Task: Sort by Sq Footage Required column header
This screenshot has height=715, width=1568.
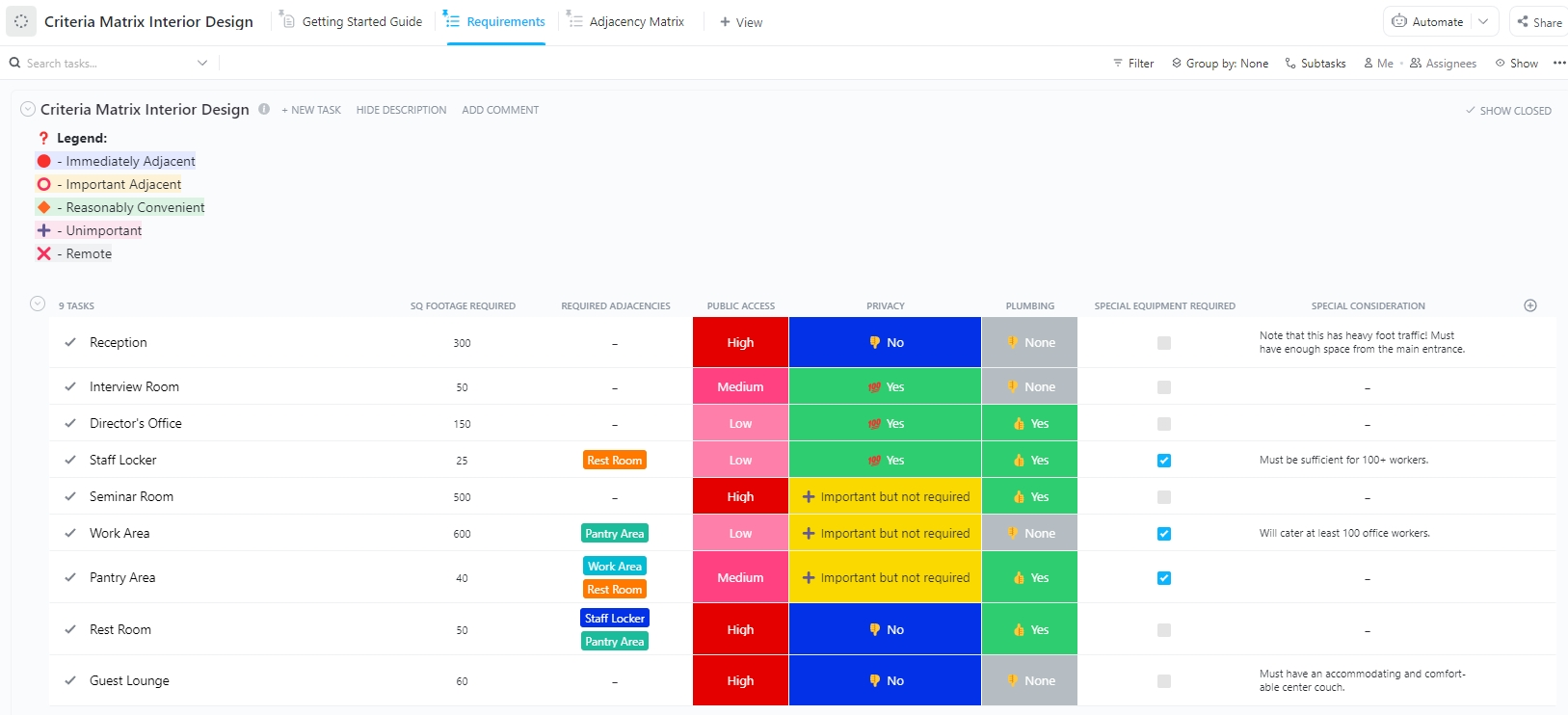Action: [463, 305]
